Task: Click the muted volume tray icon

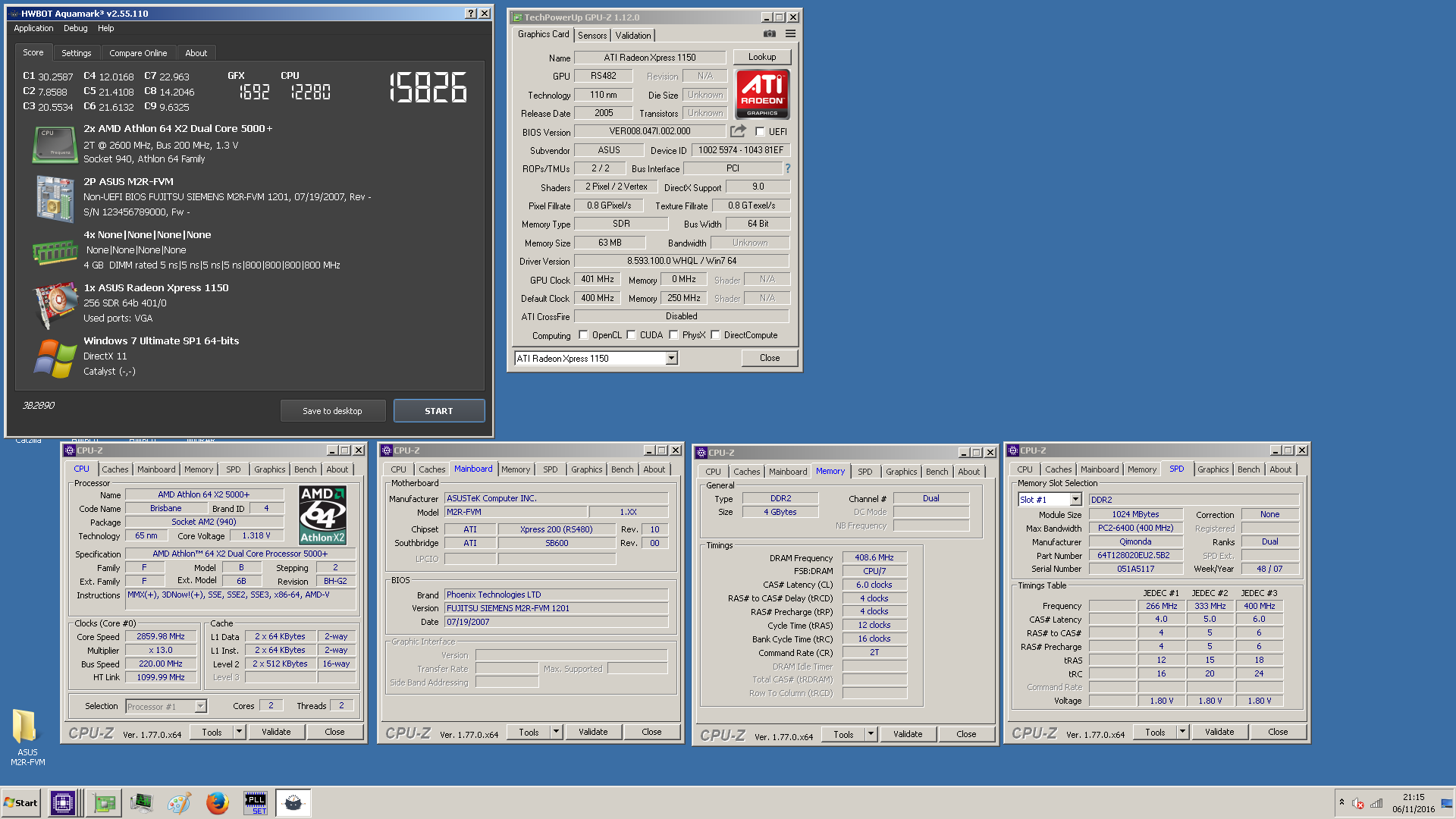Action: pyautogui.click(x=1358, y=803)
